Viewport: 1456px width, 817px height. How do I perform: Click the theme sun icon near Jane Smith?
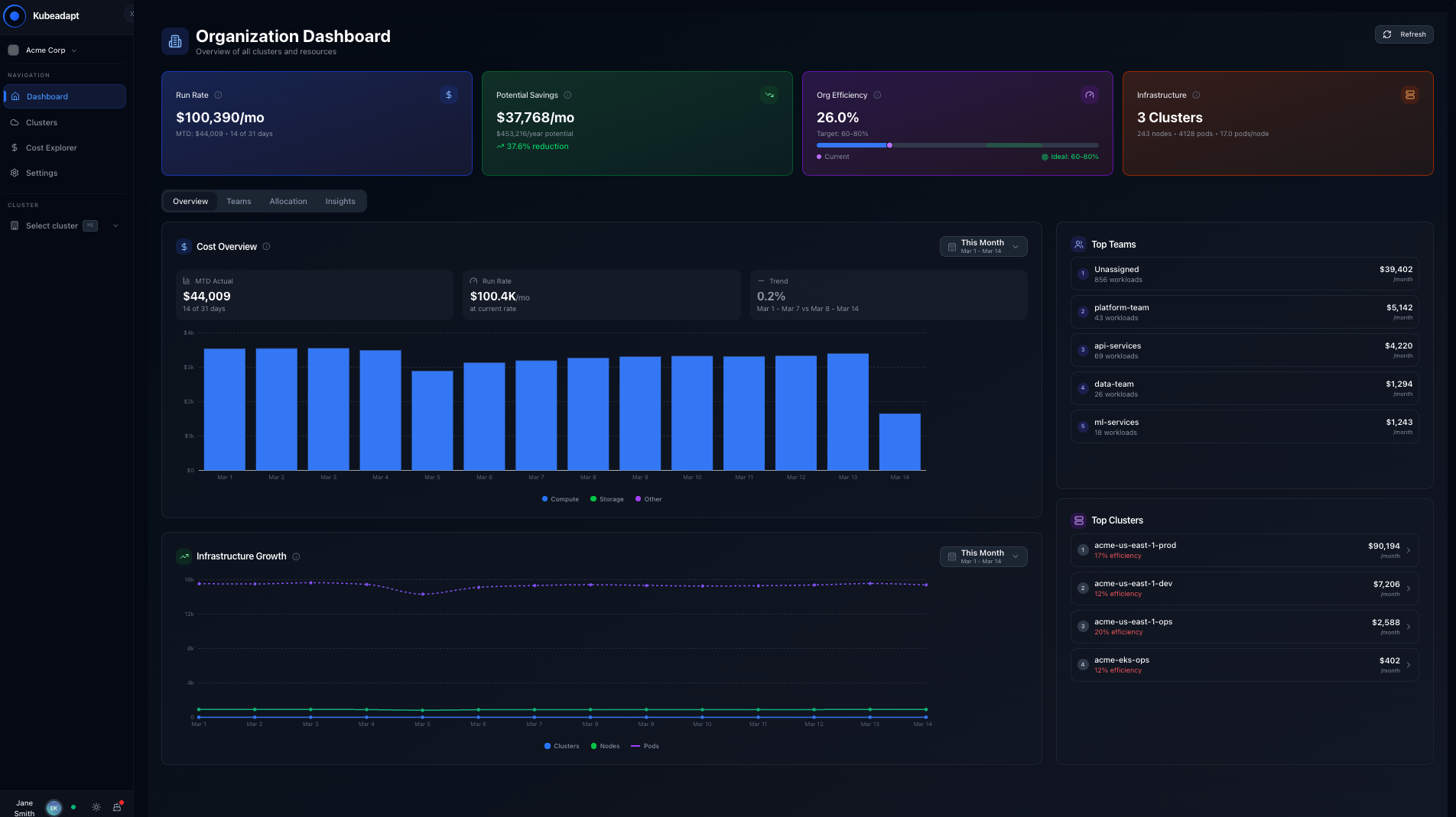[96, 807]
